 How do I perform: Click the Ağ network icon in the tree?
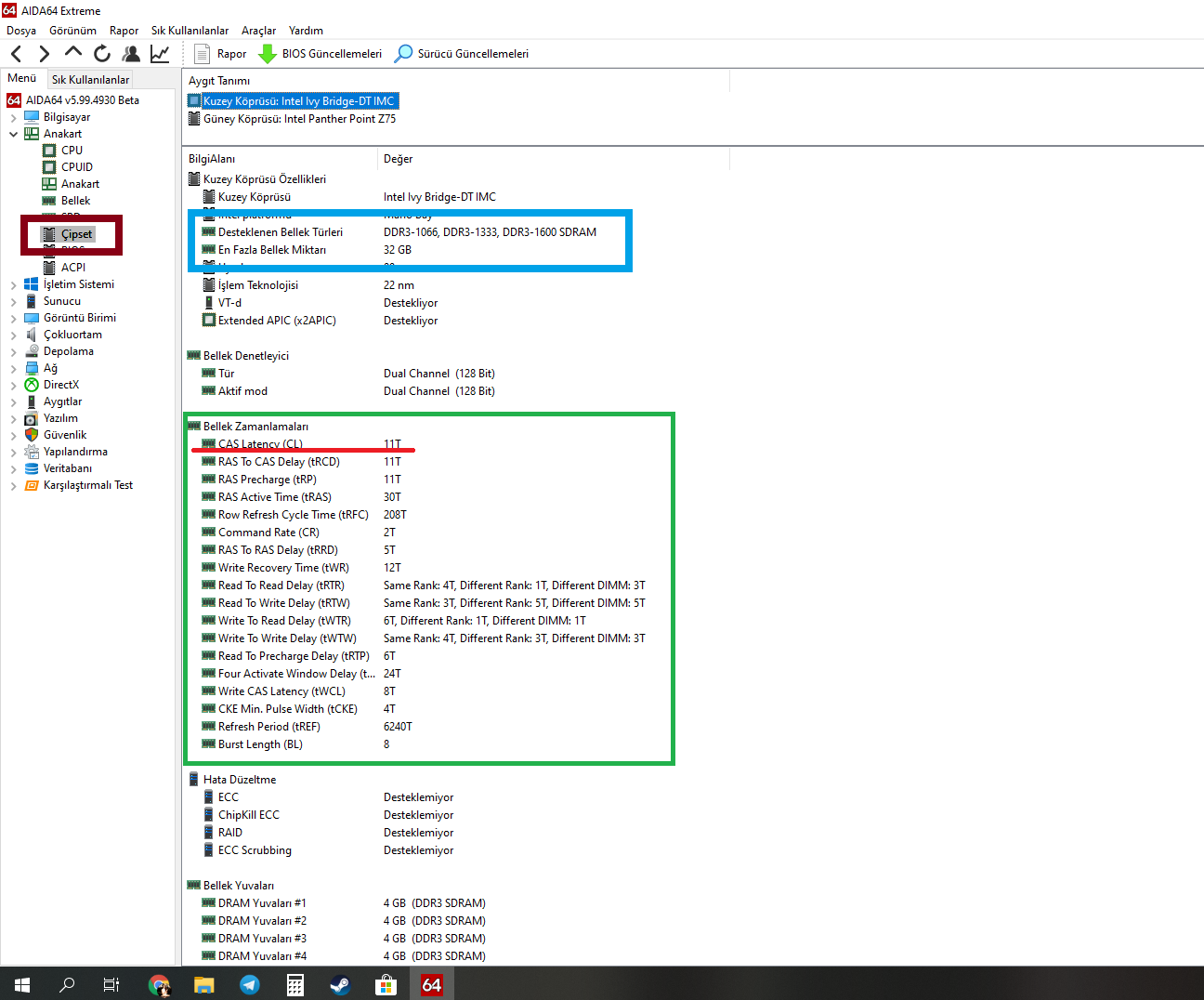[x=32, y=368]
